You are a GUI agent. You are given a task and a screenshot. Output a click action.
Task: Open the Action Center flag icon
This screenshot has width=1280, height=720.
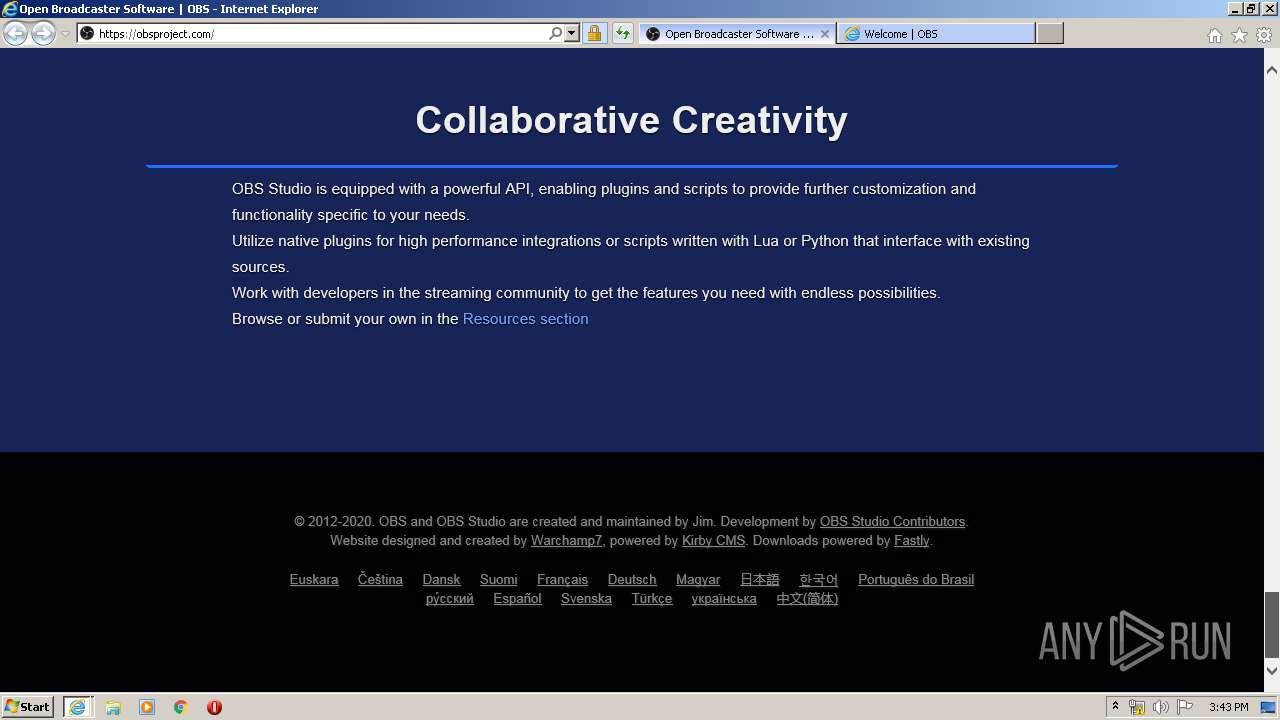[x=1185, y=707]
